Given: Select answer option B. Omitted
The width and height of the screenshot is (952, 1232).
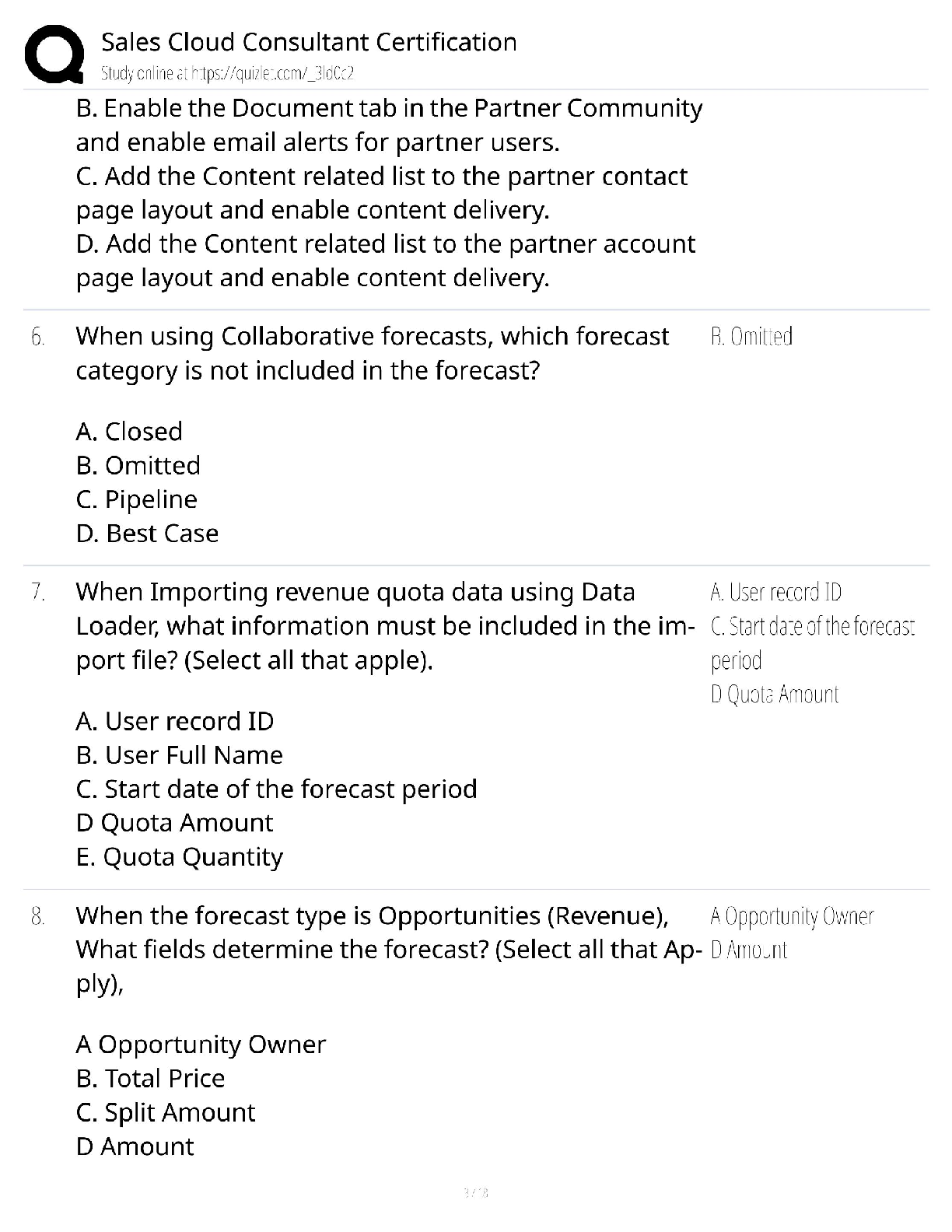Looking at the screenshot, I should tap(138, 465).
